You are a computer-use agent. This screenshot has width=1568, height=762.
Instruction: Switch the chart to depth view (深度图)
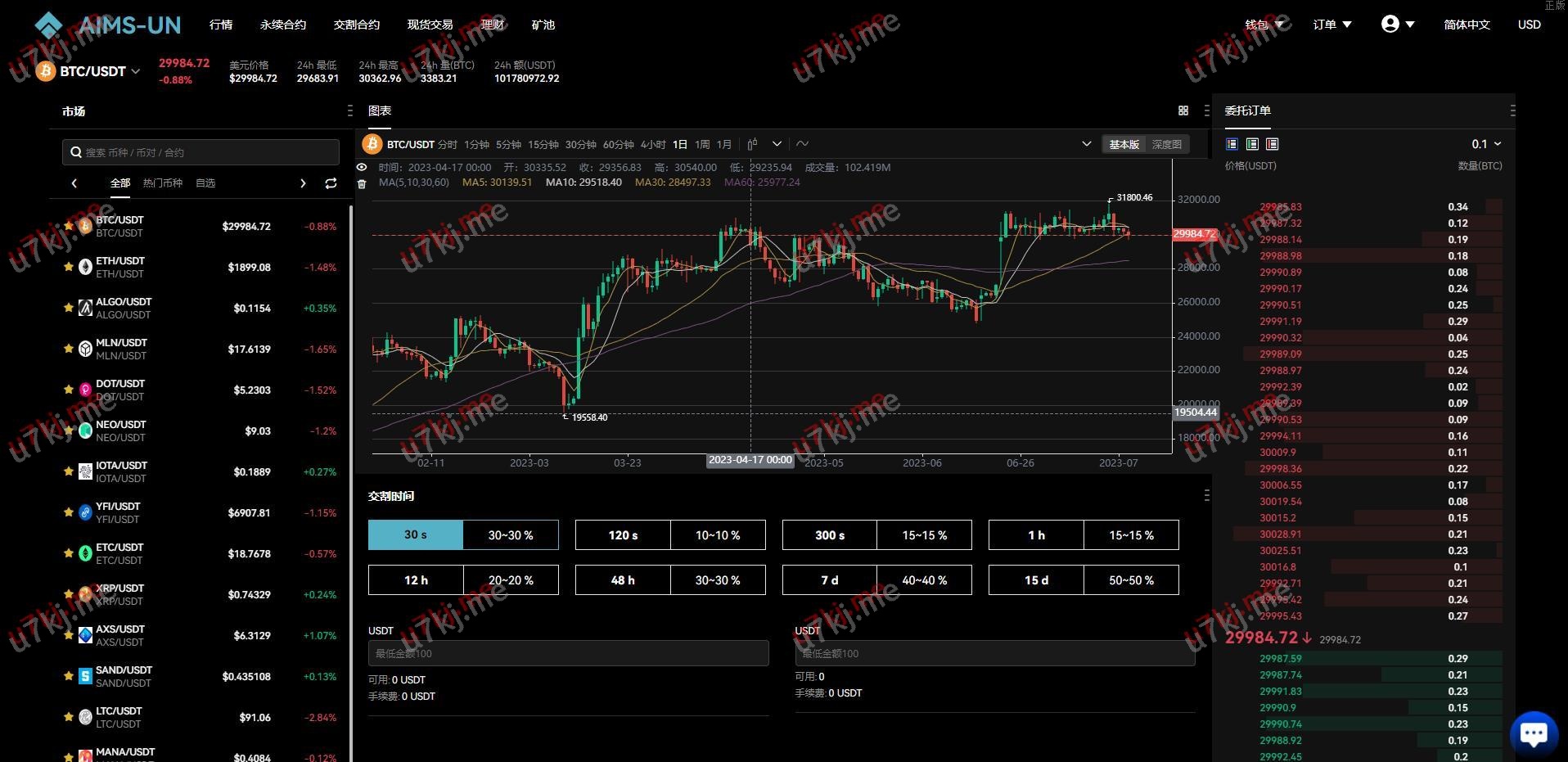pos(1166,144)
